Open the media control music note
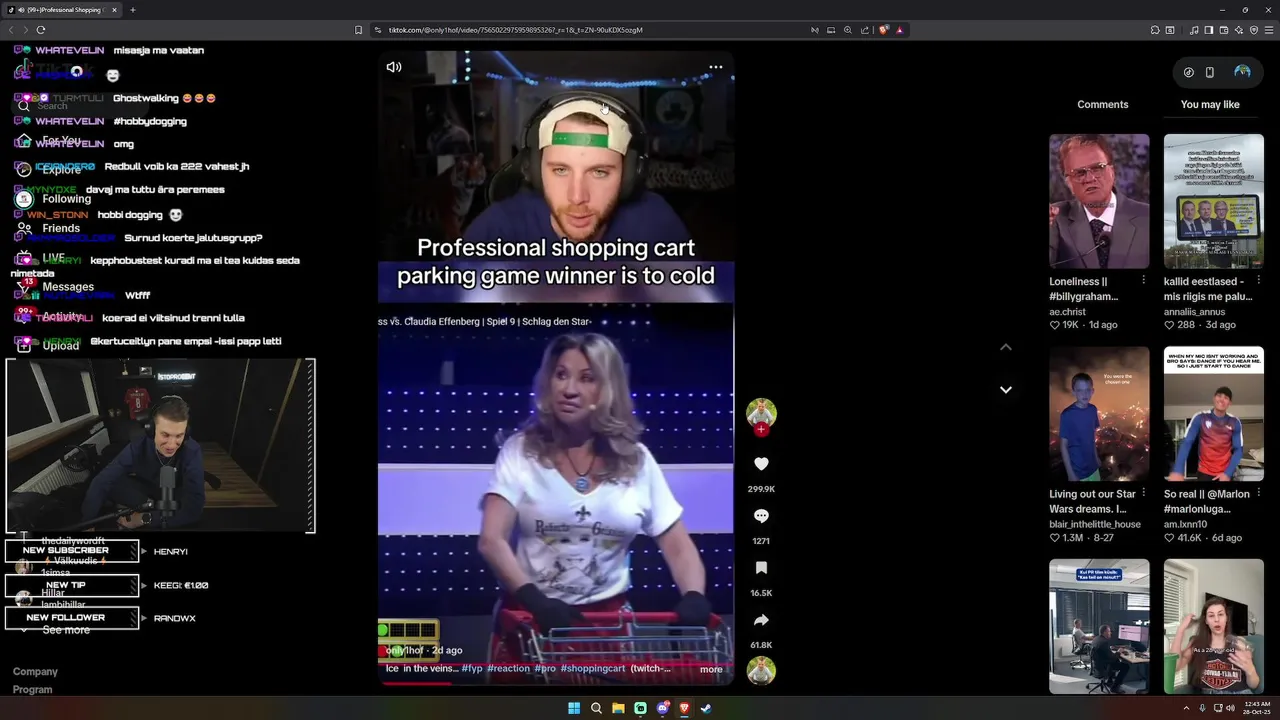This screenshot has height=720, width=1280. tap(1194, 30)
